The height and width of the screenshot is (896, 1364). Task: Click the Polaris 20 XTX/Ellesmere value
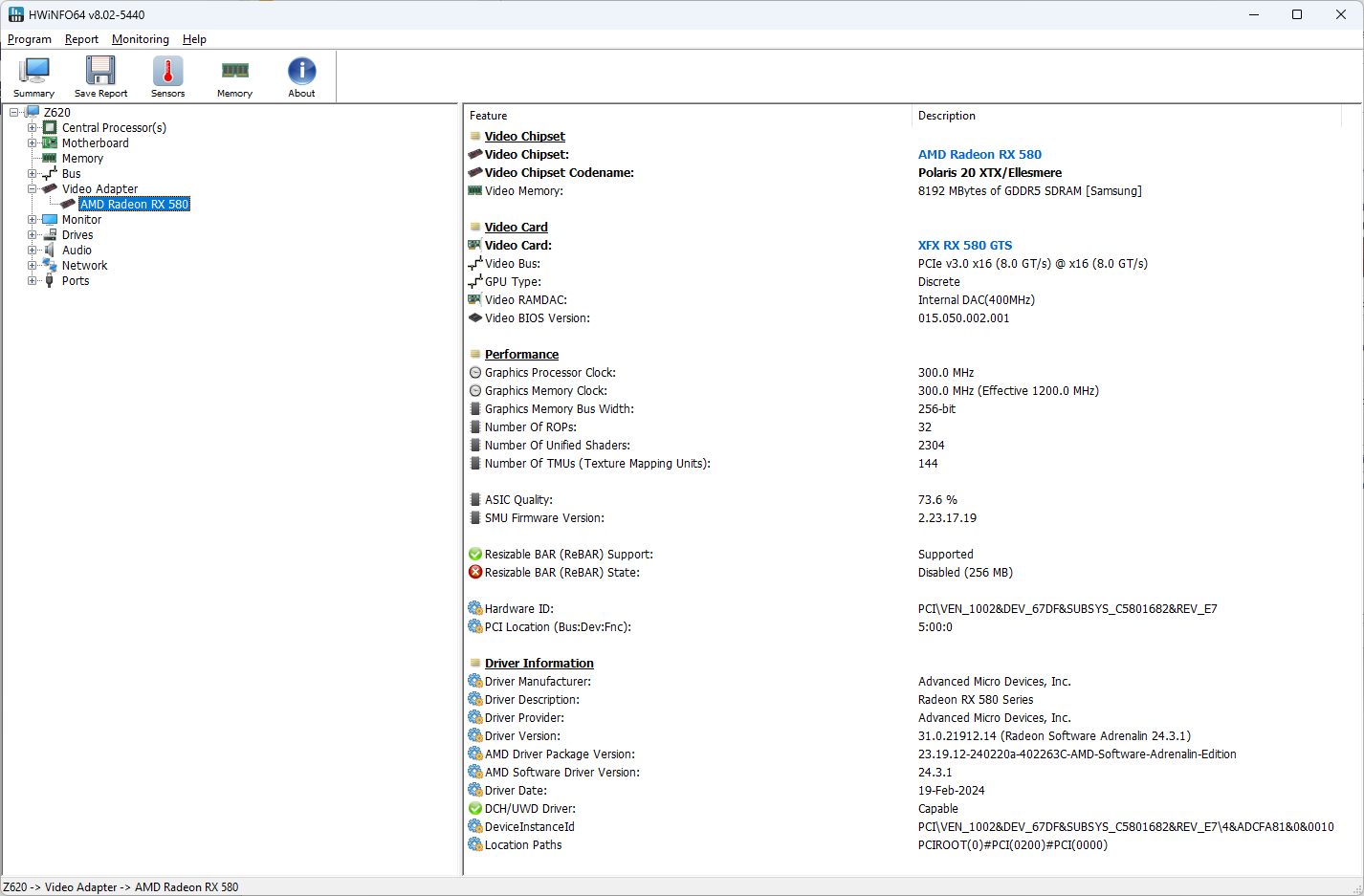click(990, 172)
